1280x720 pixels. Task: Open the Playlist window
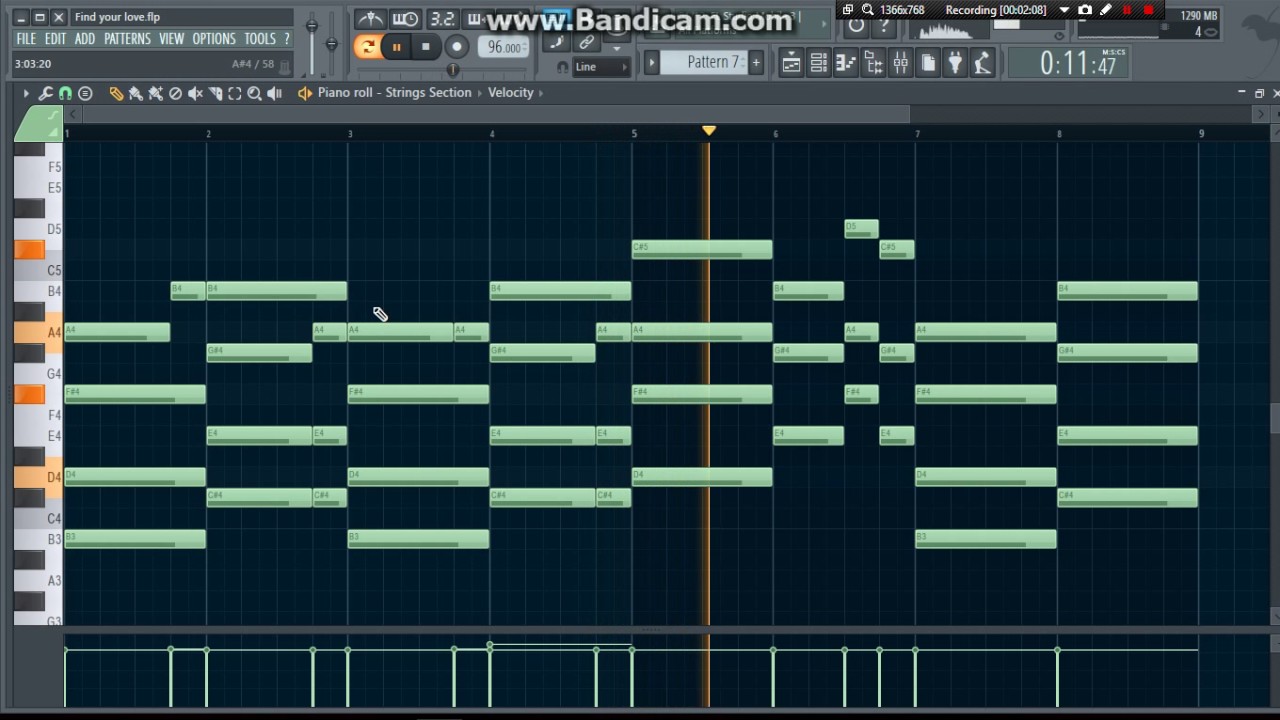pyautogui.click(x=791, y=64)
